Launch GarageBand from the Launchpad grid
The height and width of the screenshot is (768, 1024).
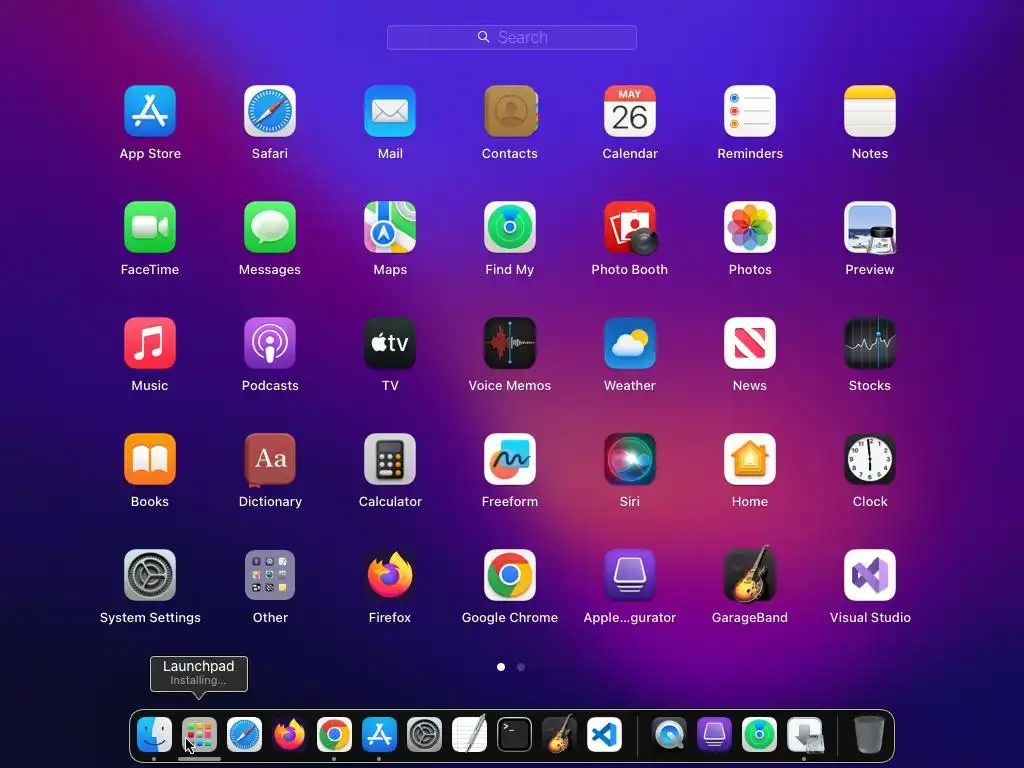click(x=750, y=575)
